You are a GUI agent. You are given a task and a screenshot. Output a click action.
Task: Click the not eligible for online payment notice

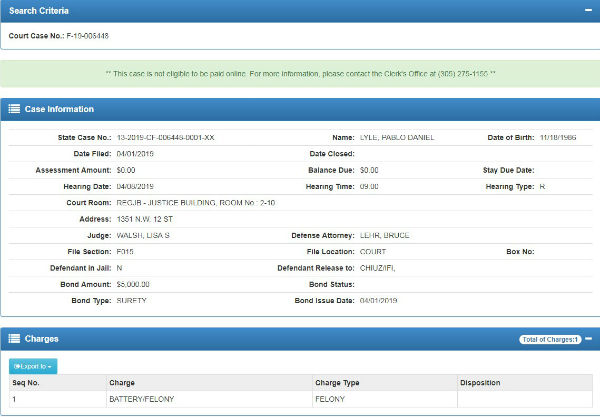coord(300,74)
